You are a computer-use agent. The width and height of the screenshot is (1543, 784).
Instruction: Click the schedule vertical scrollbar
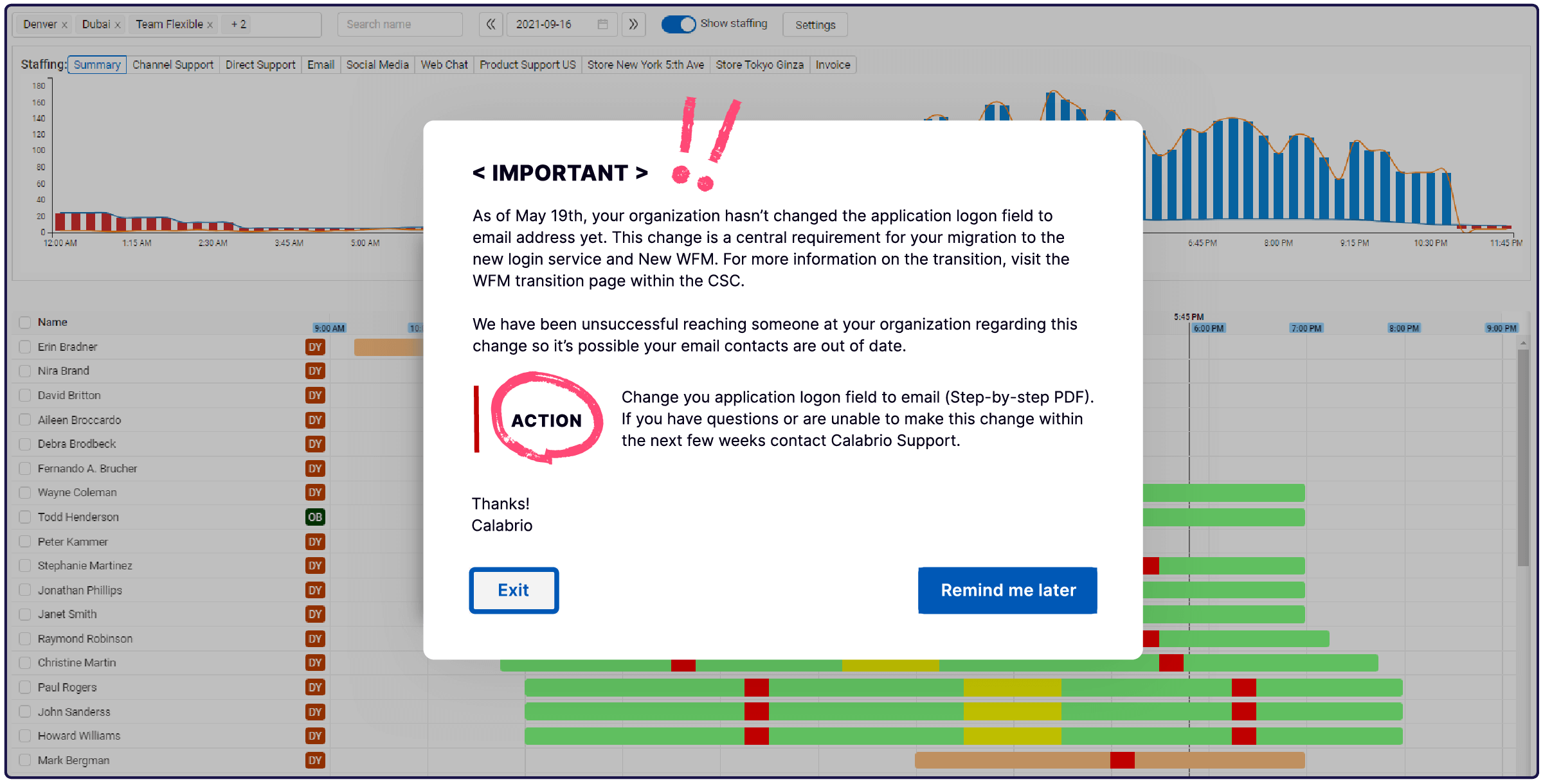(x=1522, y=458)
